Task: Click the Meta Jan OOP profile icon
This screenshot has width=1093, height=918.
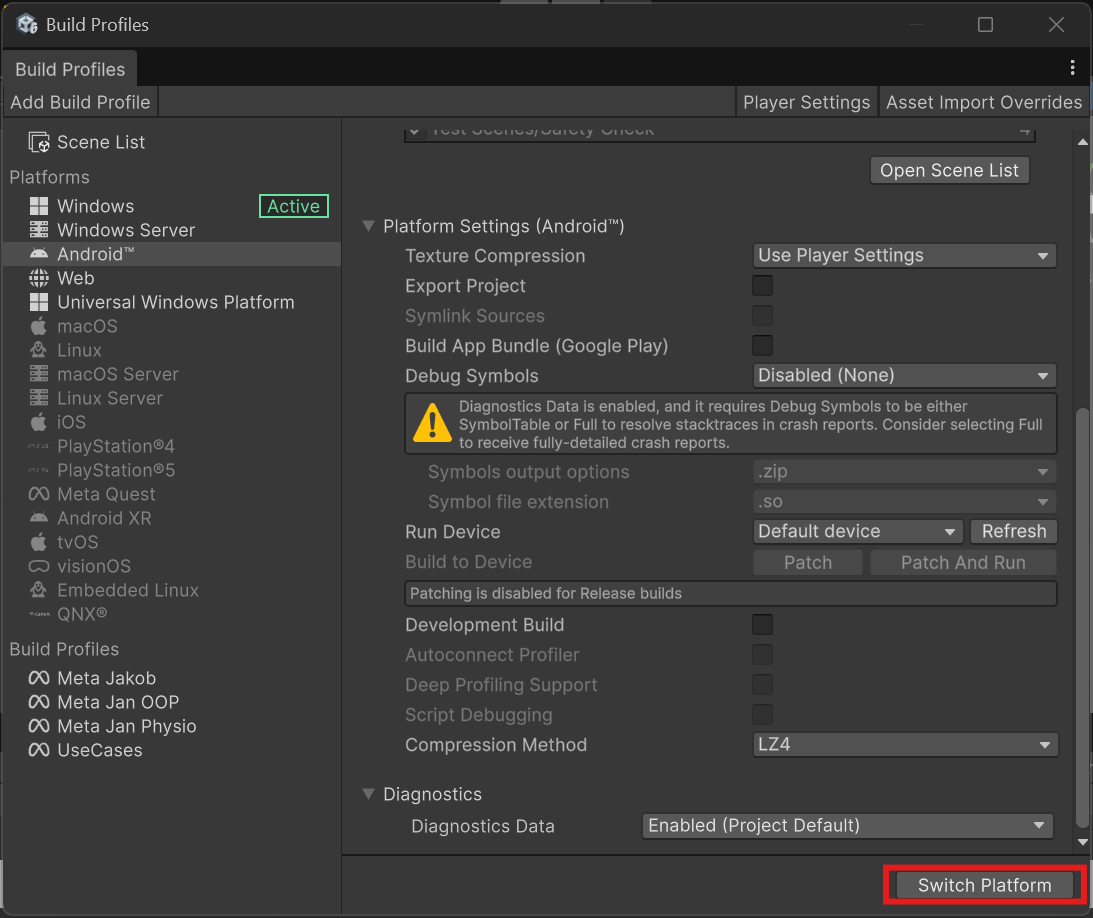Action: click(x=39, y=702)
